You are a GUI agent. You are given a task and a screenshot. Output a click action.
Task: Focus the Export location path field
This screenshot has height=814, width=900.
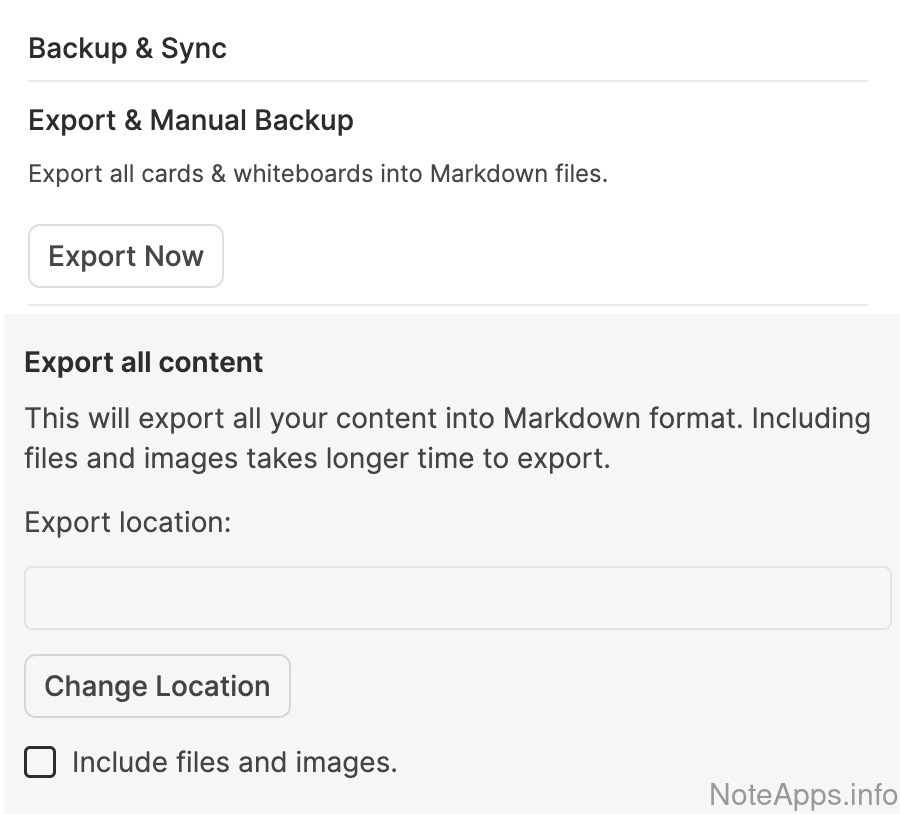click(457, 598)
